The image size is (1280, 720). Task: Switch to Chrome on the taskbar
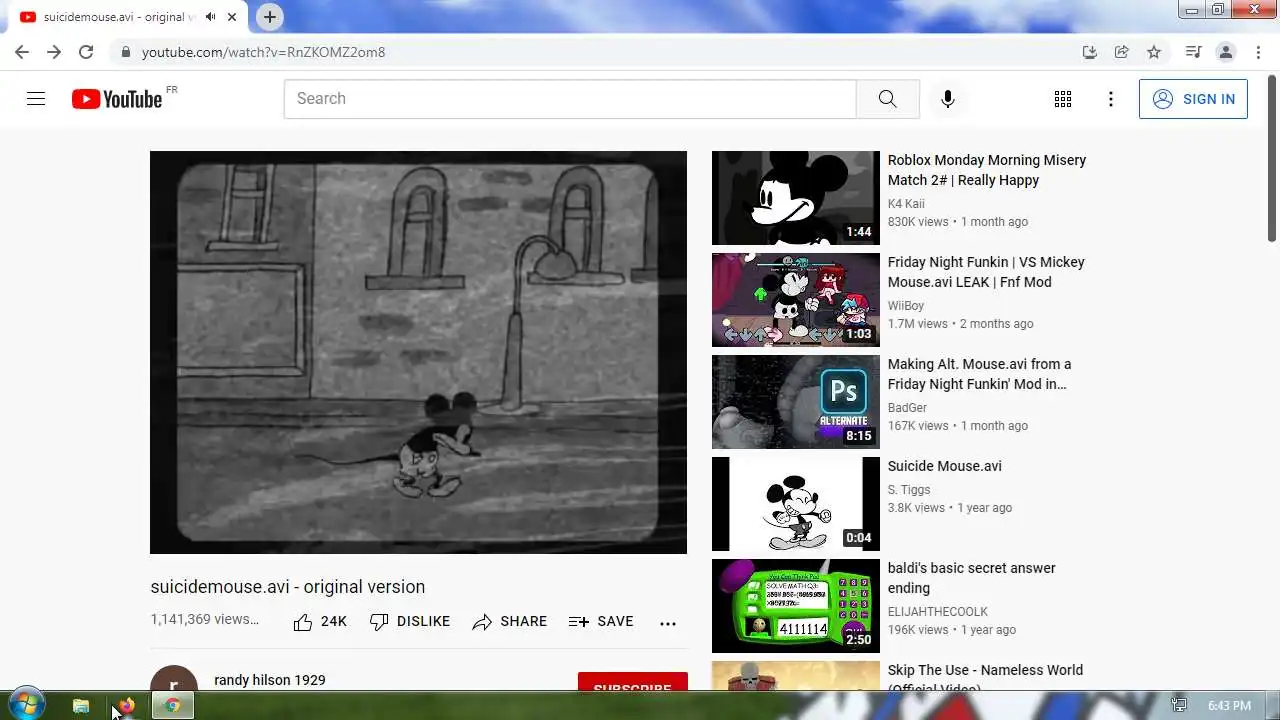click(x=172, y=706)
